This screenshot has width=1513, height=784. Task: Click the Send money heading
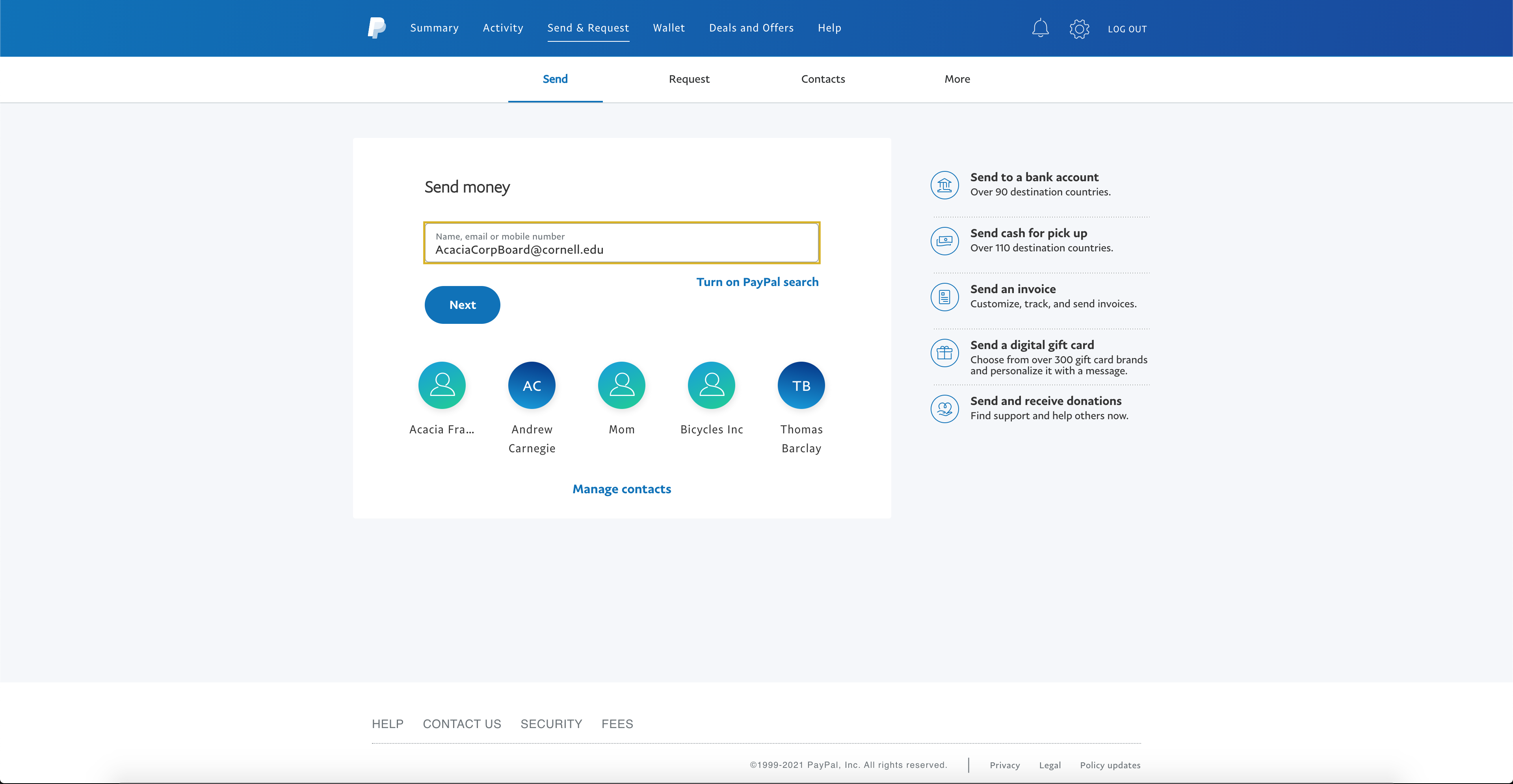(467, 187)
